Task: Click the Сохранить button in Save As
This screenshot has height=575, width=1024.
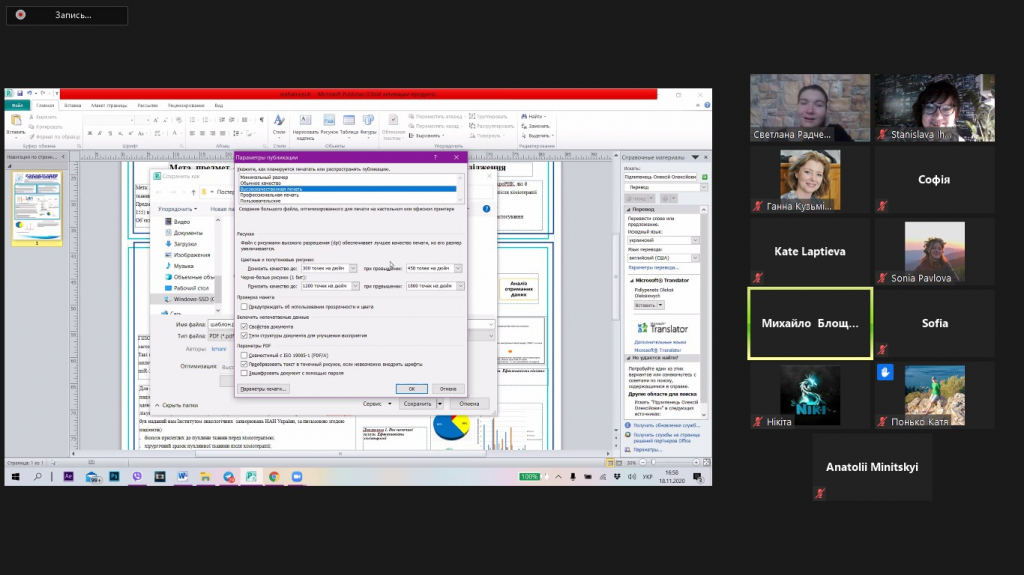Action: point(417,404)
